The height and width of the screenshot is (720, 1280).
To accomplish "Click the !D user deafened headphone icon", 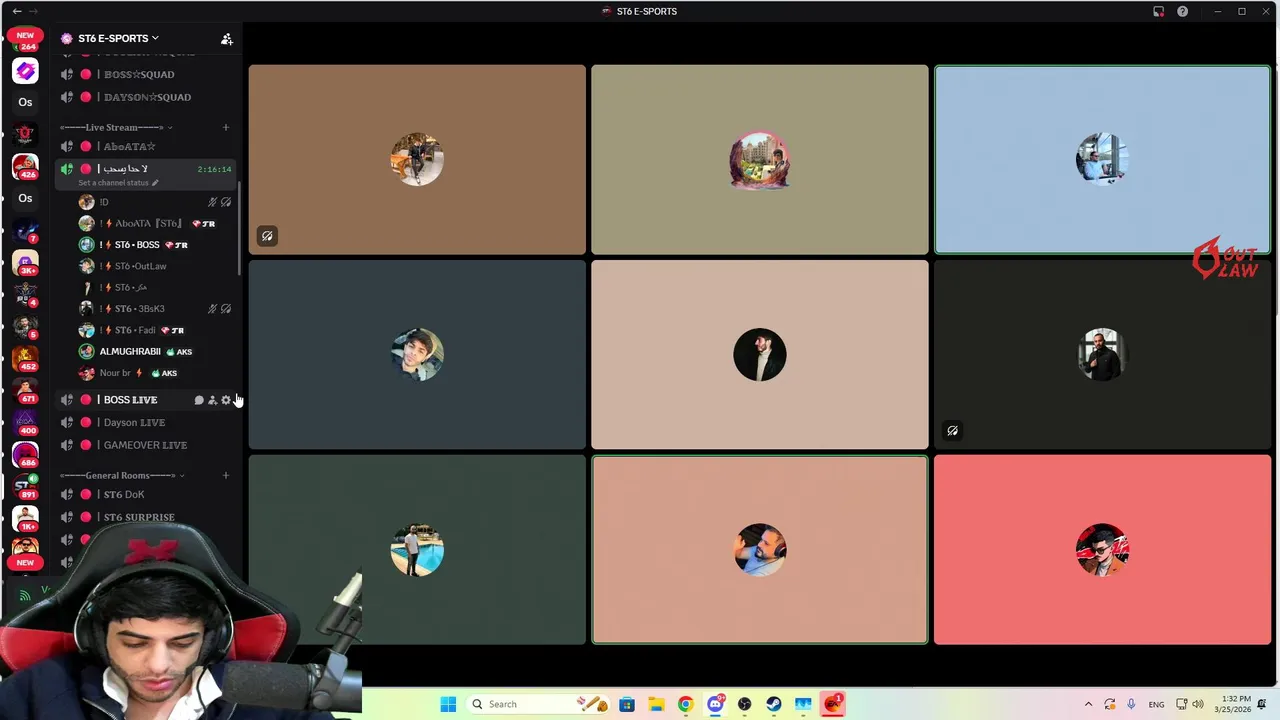I will (226, 202).
